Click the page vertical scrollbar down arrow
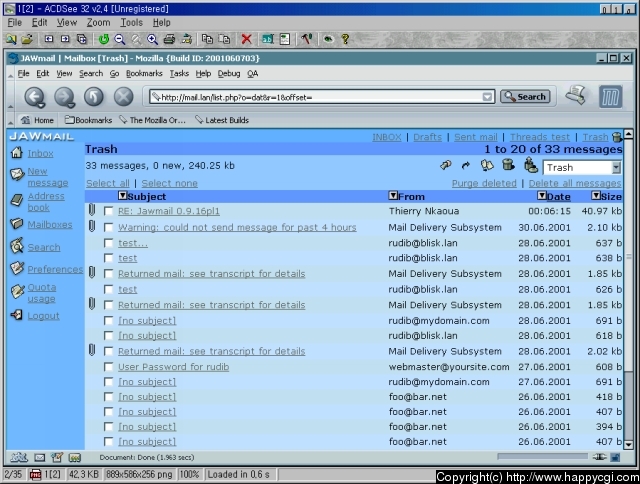 coord(629,444)
